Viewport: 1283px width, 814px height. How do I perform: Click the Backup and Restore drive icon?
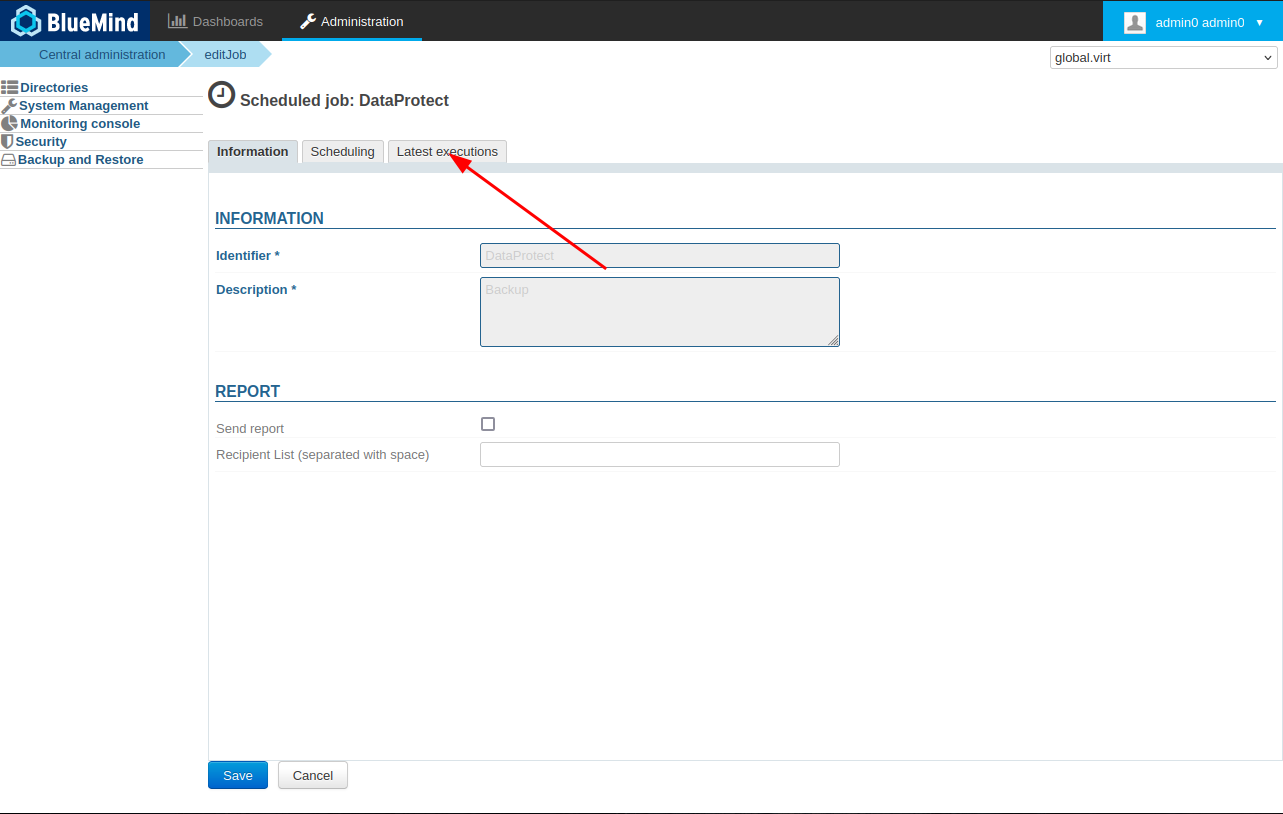tap(8, 160)
